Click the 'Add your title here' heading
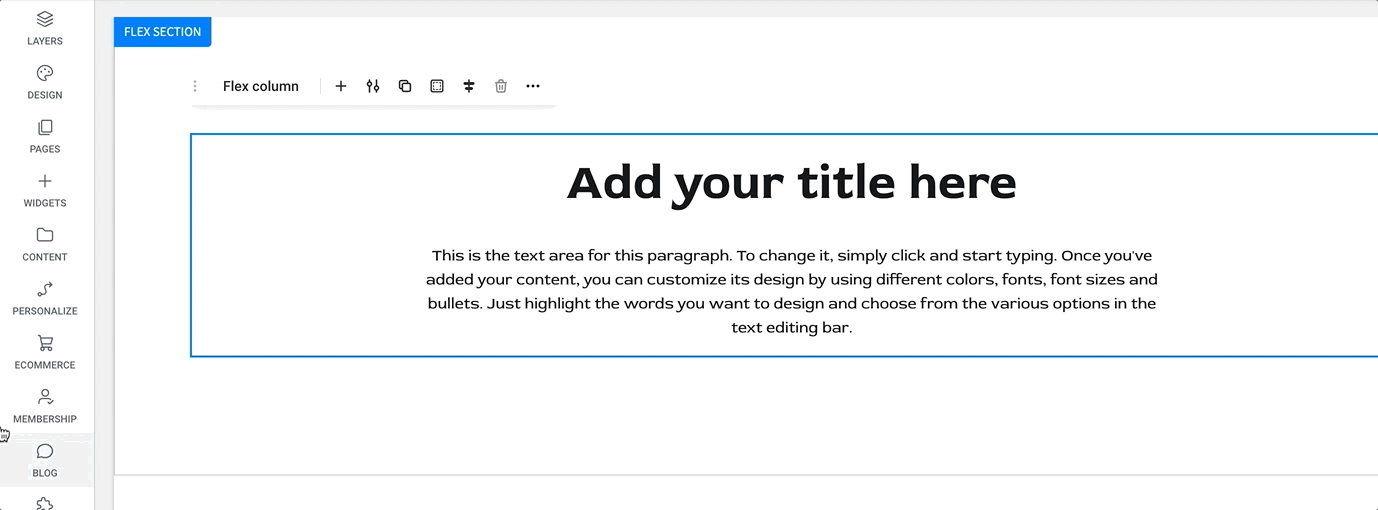The image size is (1378, 510). [791, 183]
